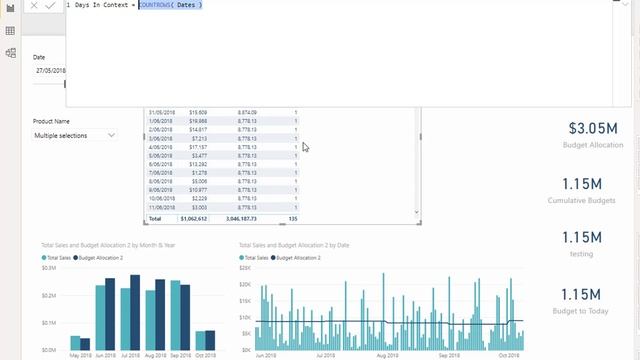Select the $7,213 sales cell
Screen dimensions: 640x360
click(200, 138)
